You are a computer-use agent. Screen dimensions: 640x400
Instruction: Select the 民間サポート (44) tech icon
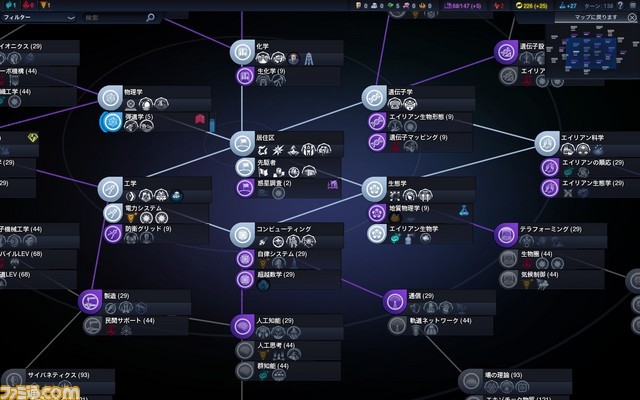[93, 326]
